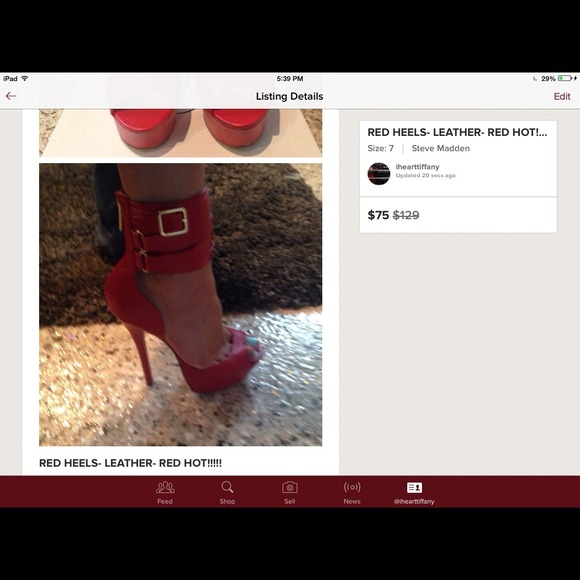Open the Feed tab
The image size is (580, 580).
point(165,493)
